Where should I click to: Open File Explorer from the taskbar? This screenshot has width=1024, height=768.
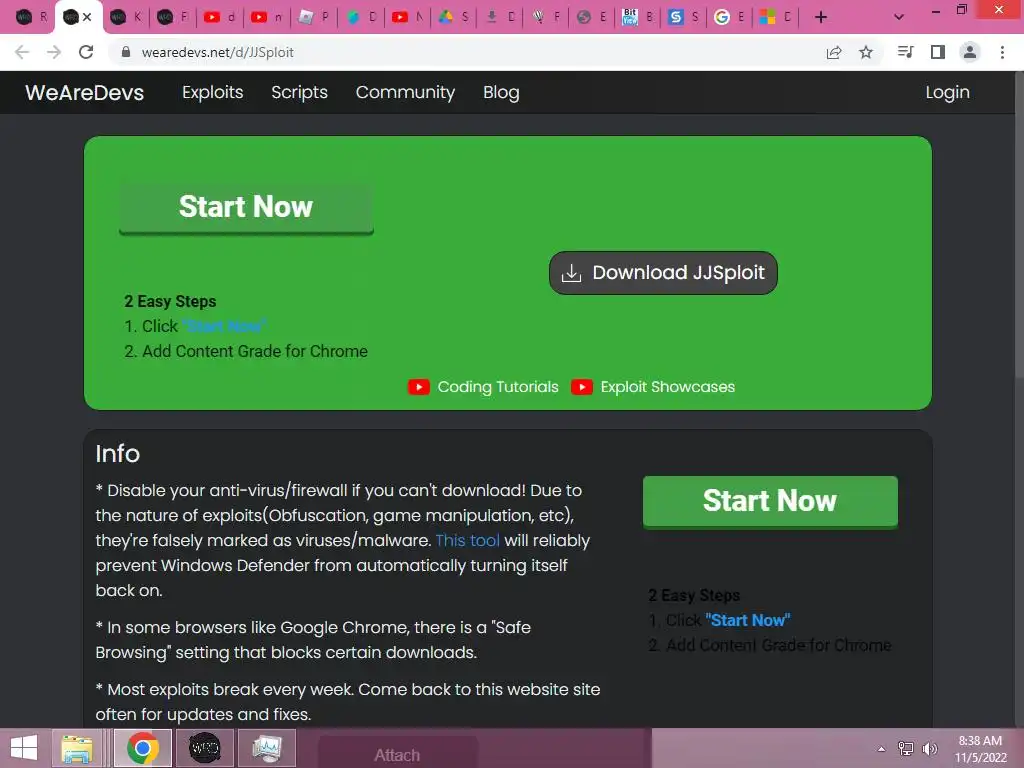[76, 748]
